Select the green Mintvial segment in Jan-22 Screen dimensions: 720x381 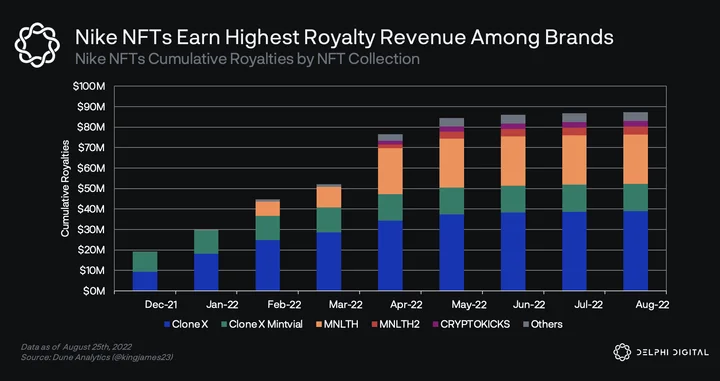[206, 242]
